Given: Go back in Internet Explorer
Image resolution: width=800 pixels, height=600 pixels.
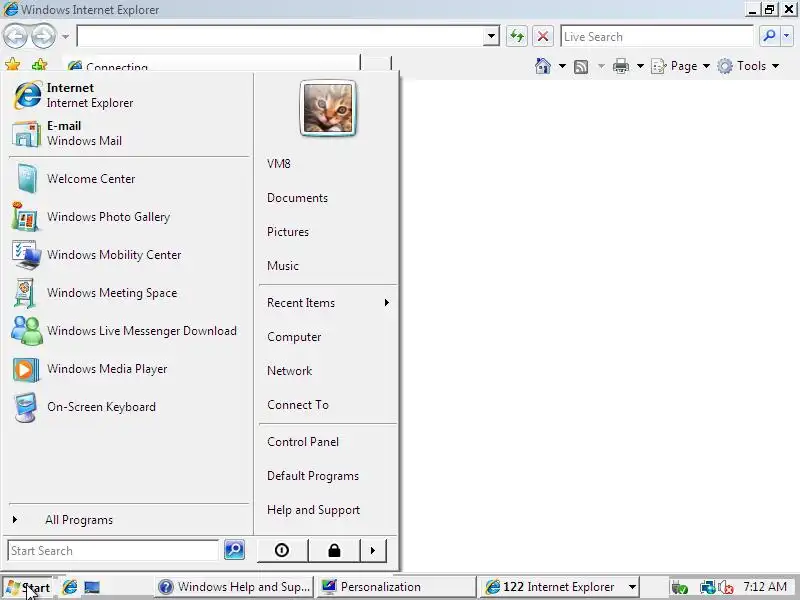Looking at the screenshot, I should 16,36.
